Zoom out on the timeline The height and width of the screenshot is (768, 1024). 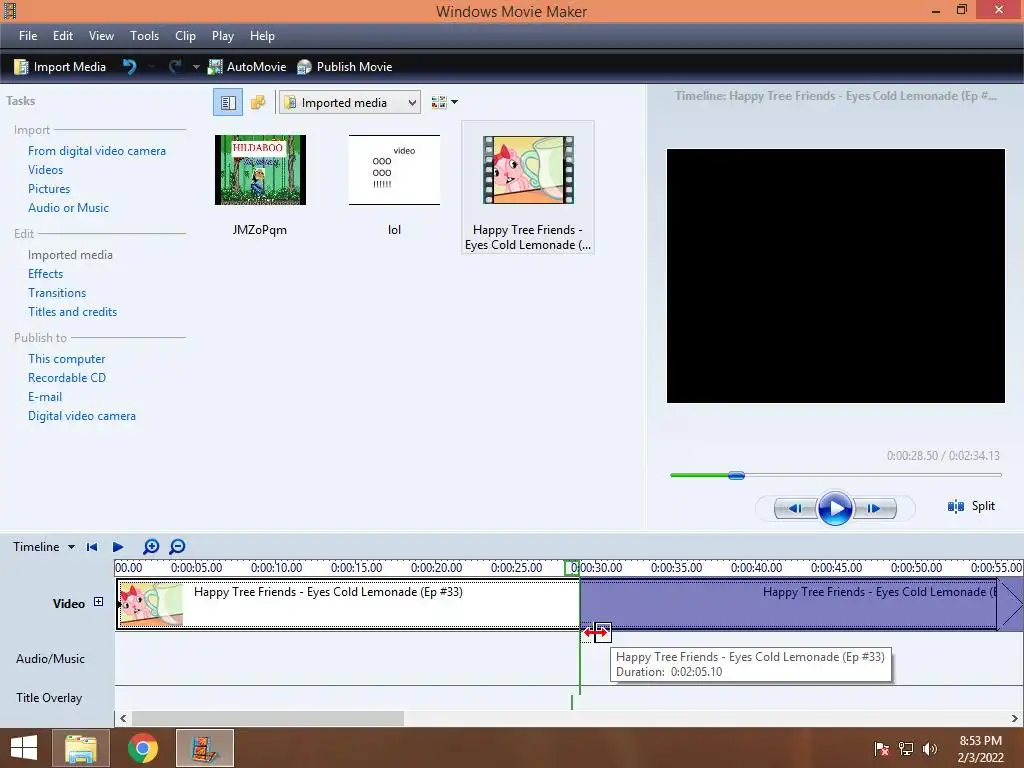177,547
